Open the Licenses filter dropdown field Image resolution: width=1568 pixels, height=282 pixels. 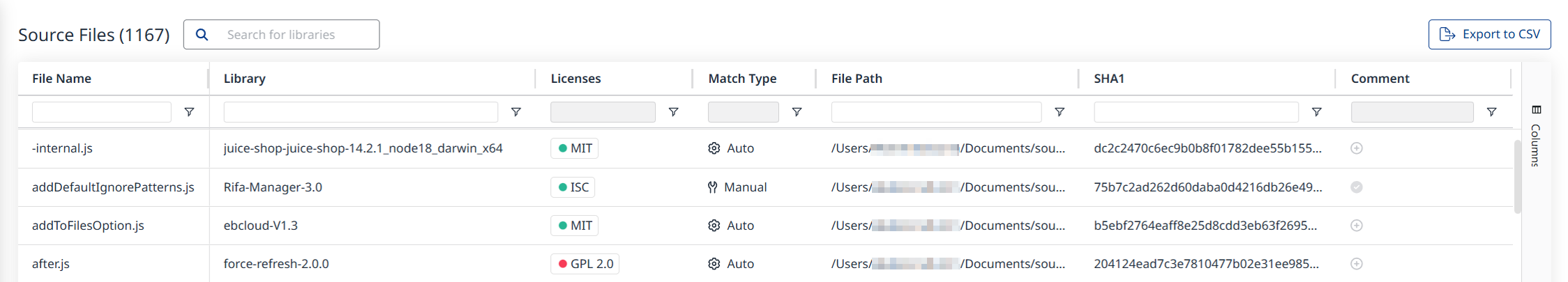tap(603, 112)
